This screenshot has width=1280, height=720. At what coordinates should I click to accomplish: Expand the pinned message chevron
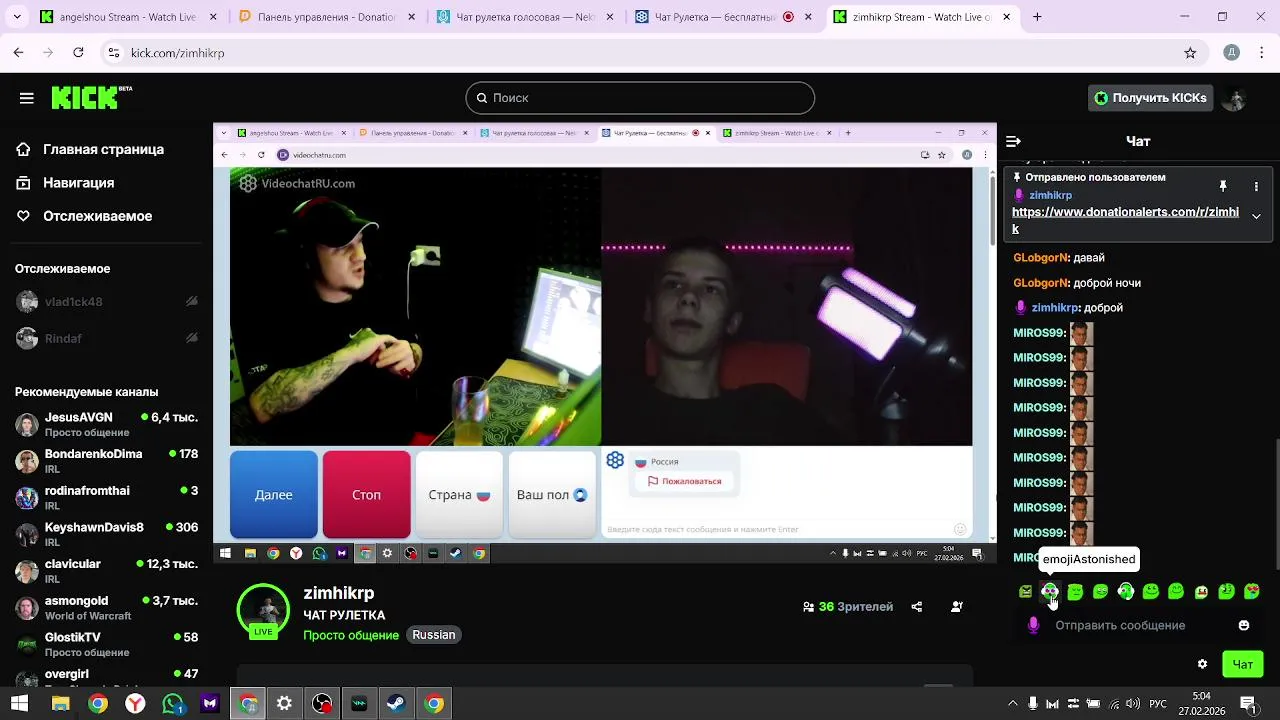(x=1256, y=216)
